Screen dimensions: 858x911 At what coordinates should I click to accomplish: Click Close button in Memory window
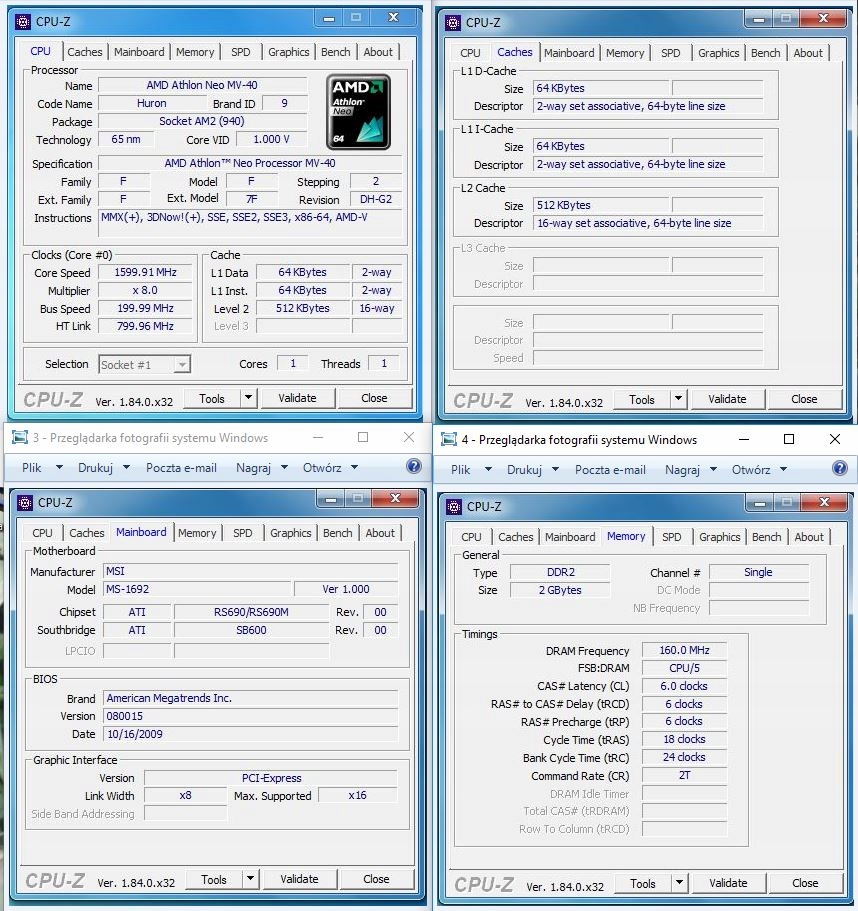(805, 883)
